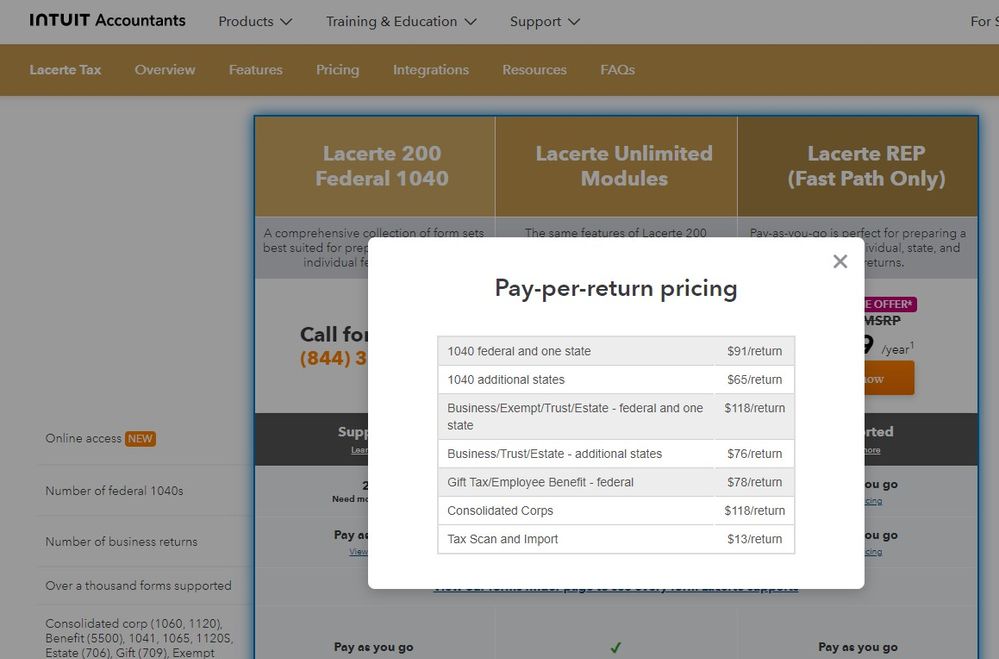Expand the Support menu
Image resolution: width=999 pixels, height=659 pixels.
point(545,21)
